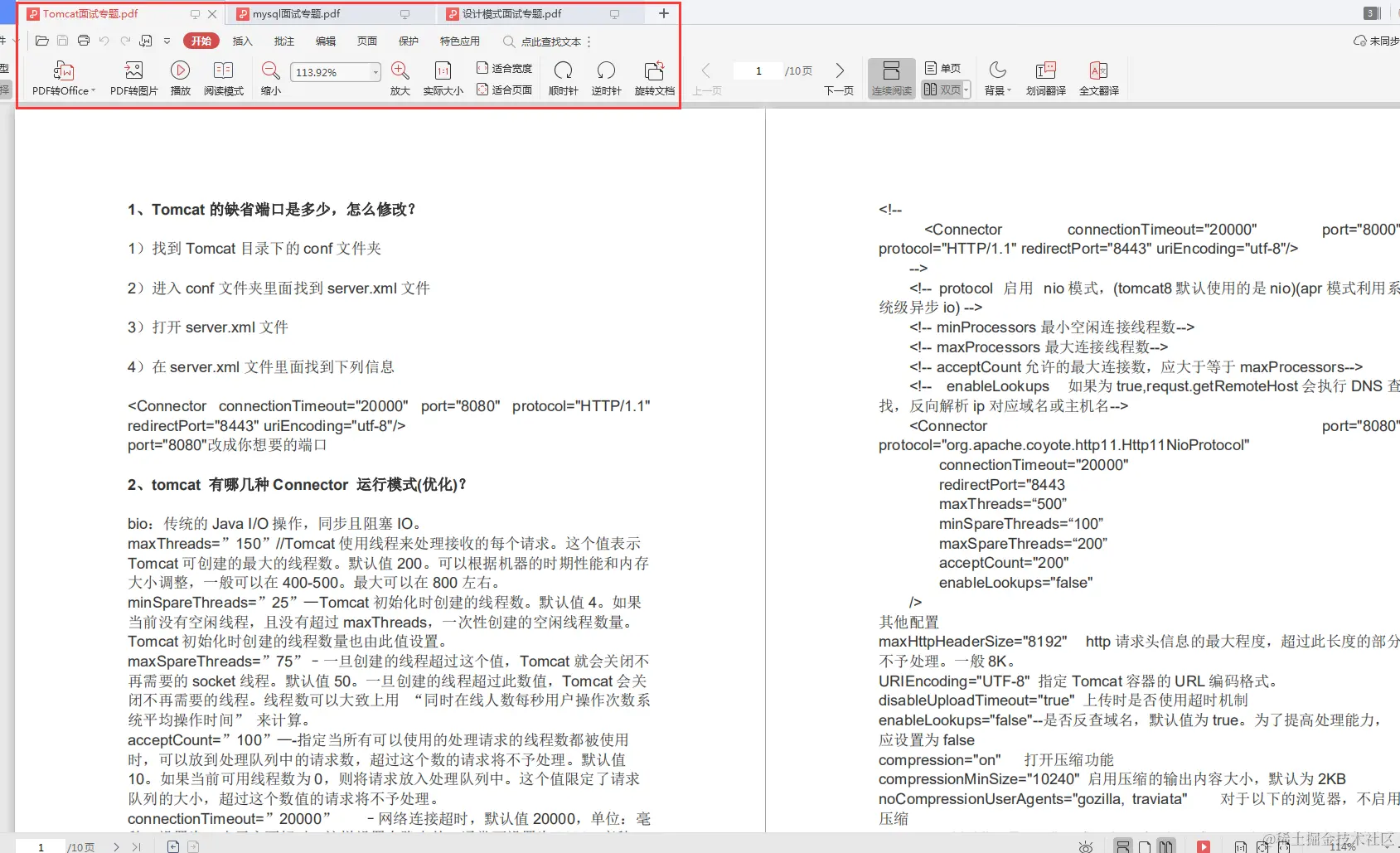
Task: Open the PDF转图片 conversion tool
Action: click(x=133, y=77)
